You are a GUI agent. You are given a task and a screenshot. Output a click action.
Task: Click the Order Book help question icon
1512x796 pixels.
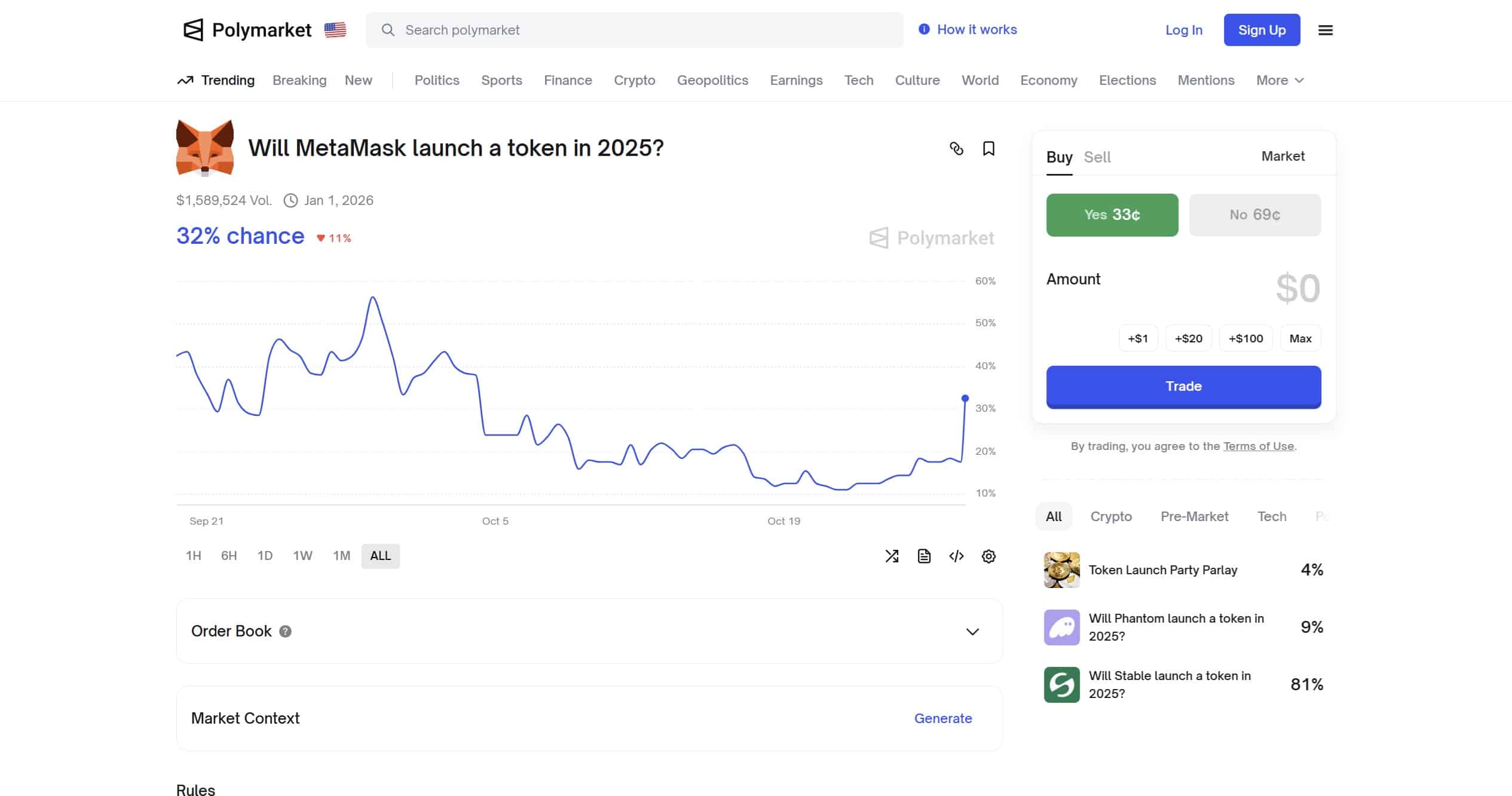point(286,632)
